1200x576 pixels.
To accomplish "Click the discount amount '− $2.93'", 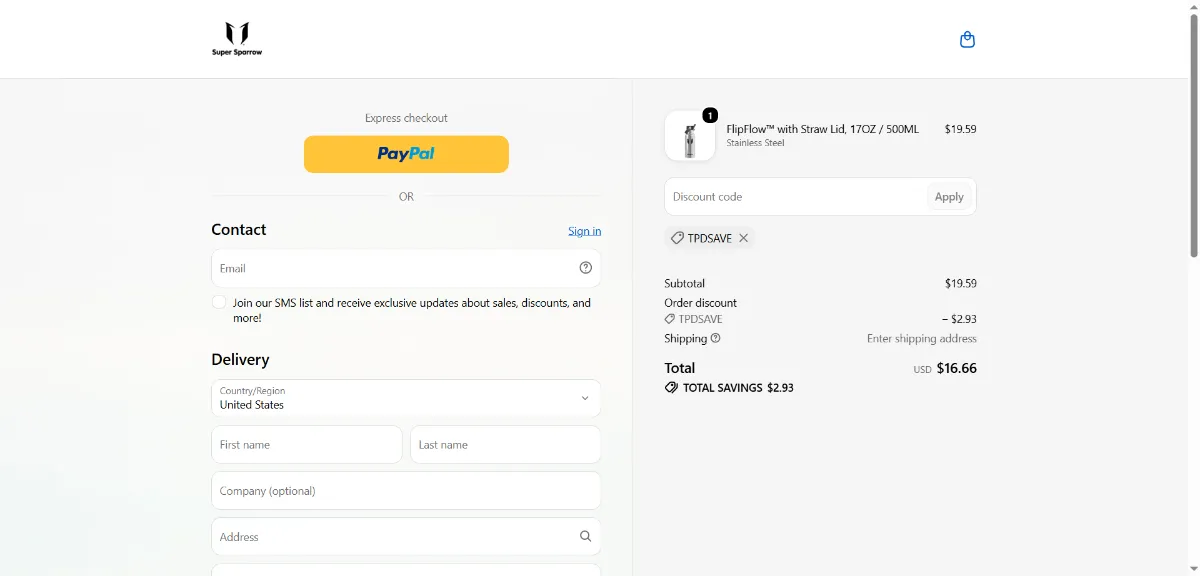I will [959, 319].
